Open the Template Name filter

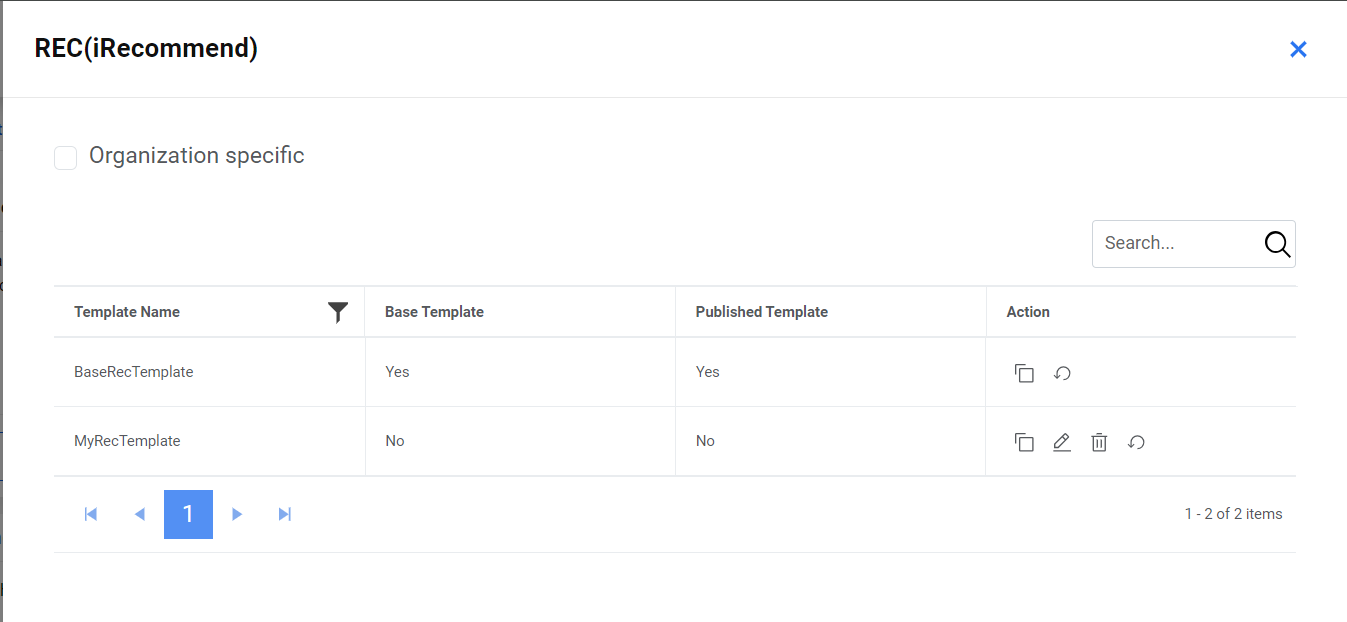pyautogui.click(x=338, y=312)
